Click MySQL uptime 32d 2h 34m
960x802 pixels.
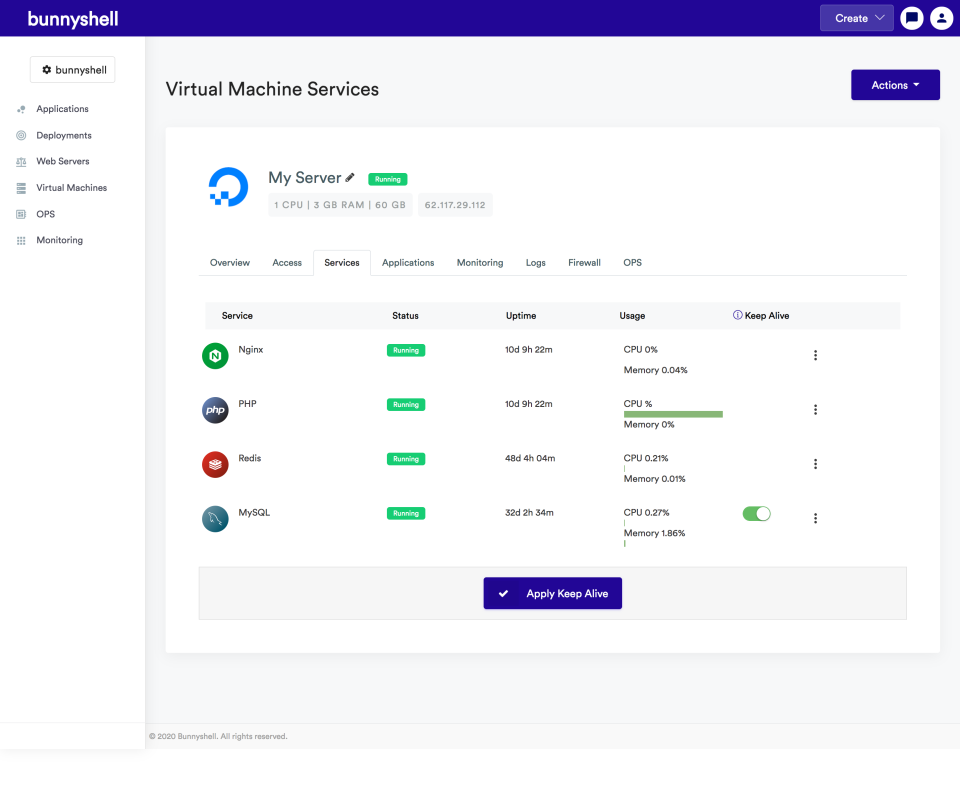(529, 513)
